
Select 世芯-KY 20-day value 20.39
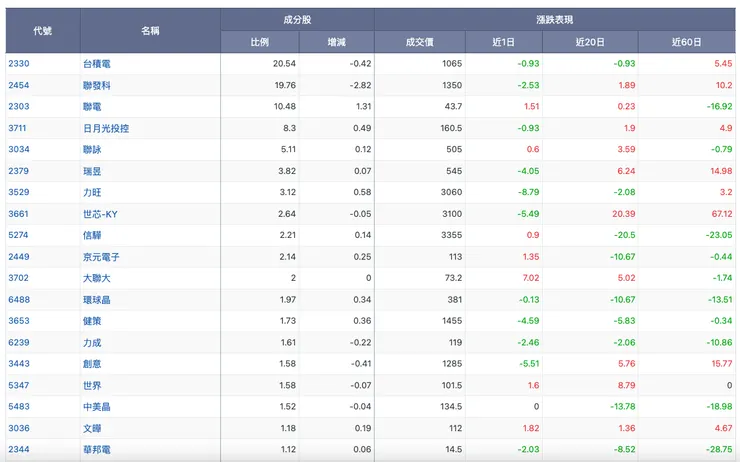[x=623, y=214]
